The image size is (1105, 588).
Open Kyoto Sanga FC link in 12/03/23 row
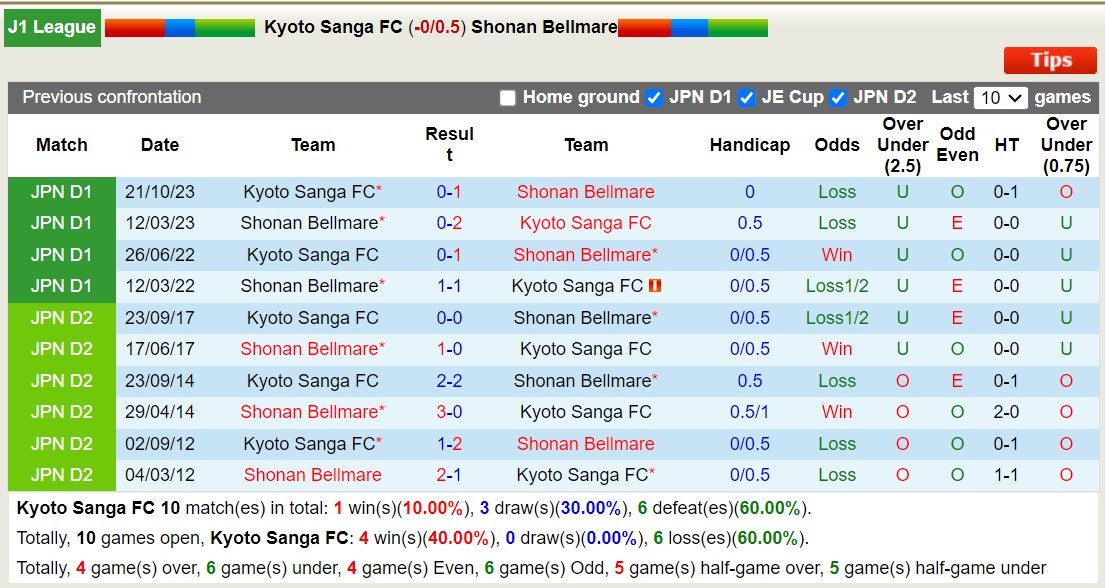click(585, 223)
